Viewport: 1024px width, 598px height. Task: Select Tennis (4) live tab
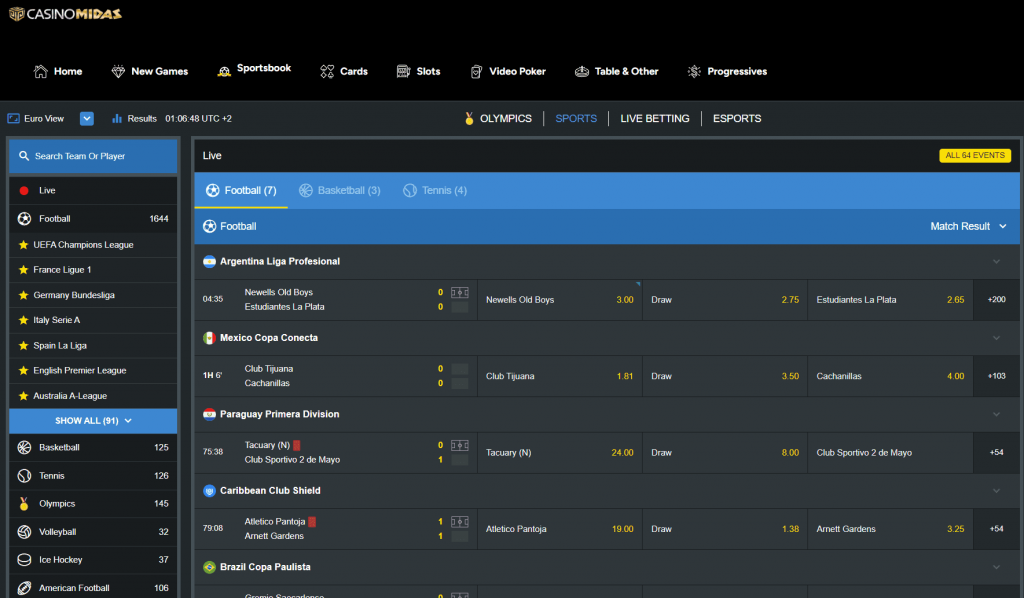tap(435, 191)
